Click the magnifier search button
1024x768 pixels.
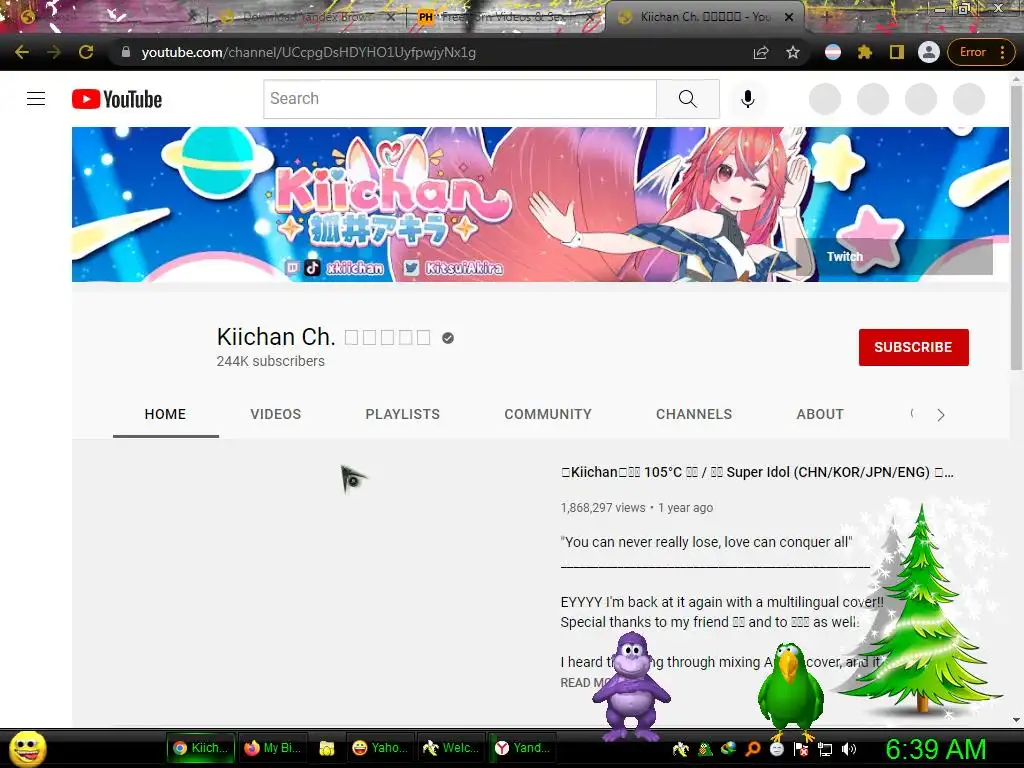[688, 99]
